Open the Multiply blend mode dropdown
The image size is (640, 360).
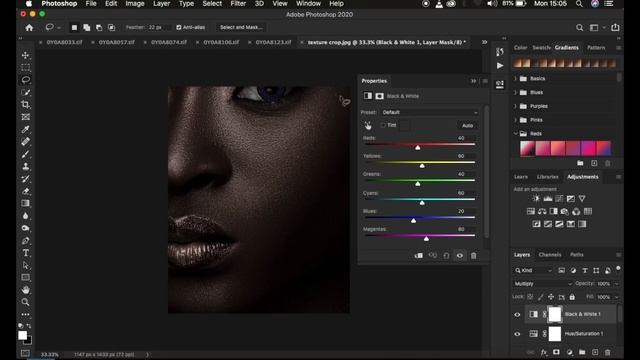[542, 284]
